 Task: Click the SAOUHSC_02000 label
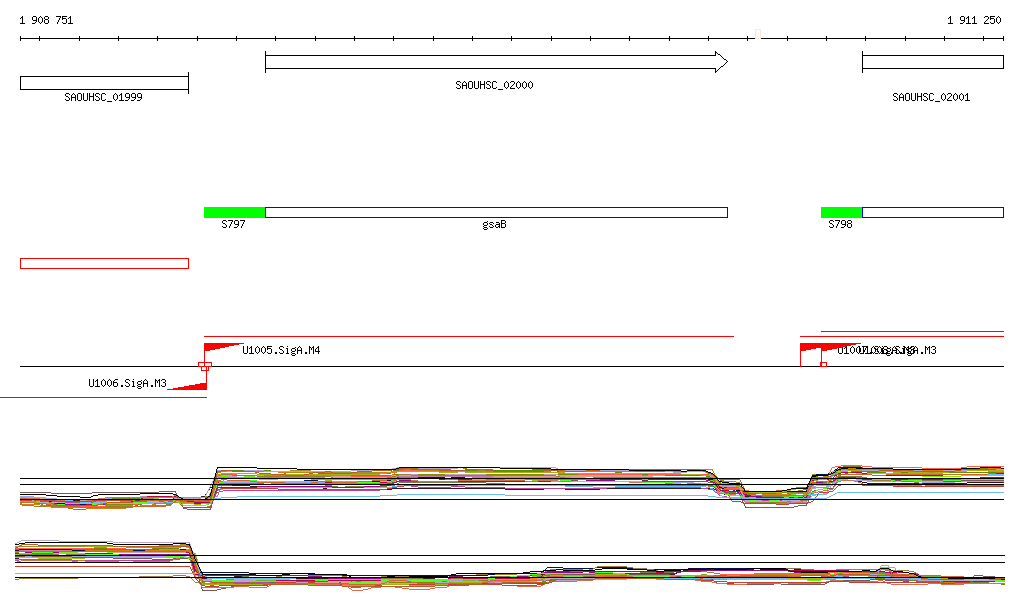pos(494,85)
